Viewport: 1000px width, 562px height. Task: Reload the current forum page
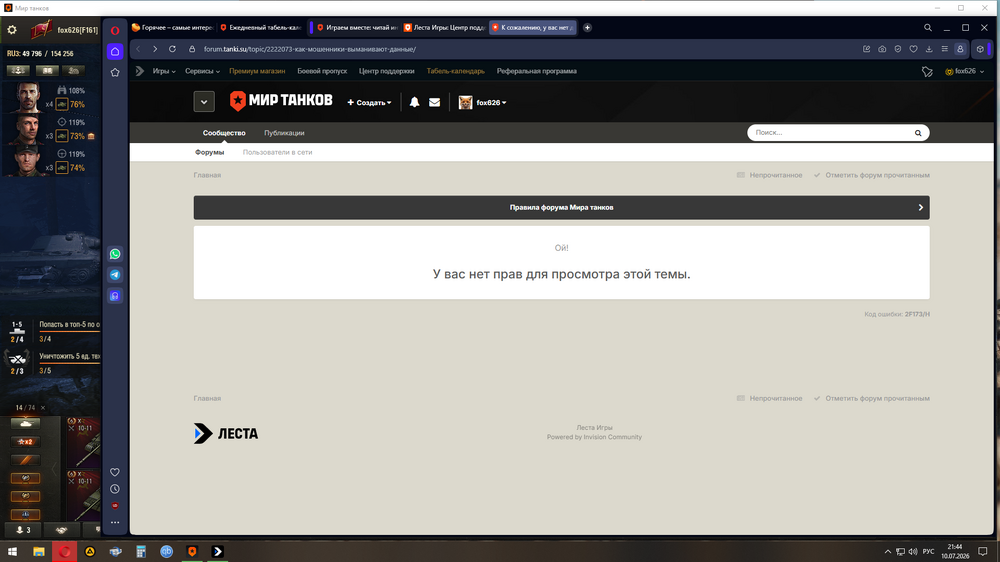tap(172, 49)
